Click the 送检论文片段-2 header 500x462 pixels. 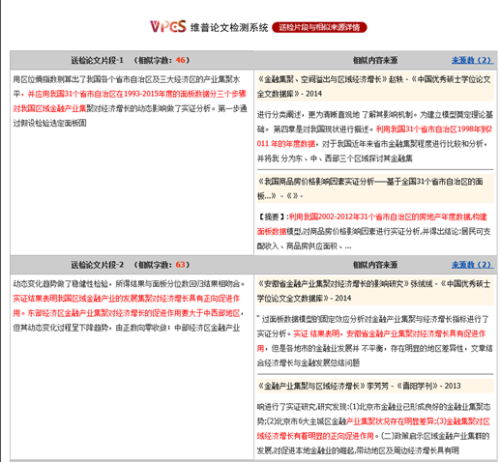click(x=97, y=265)
